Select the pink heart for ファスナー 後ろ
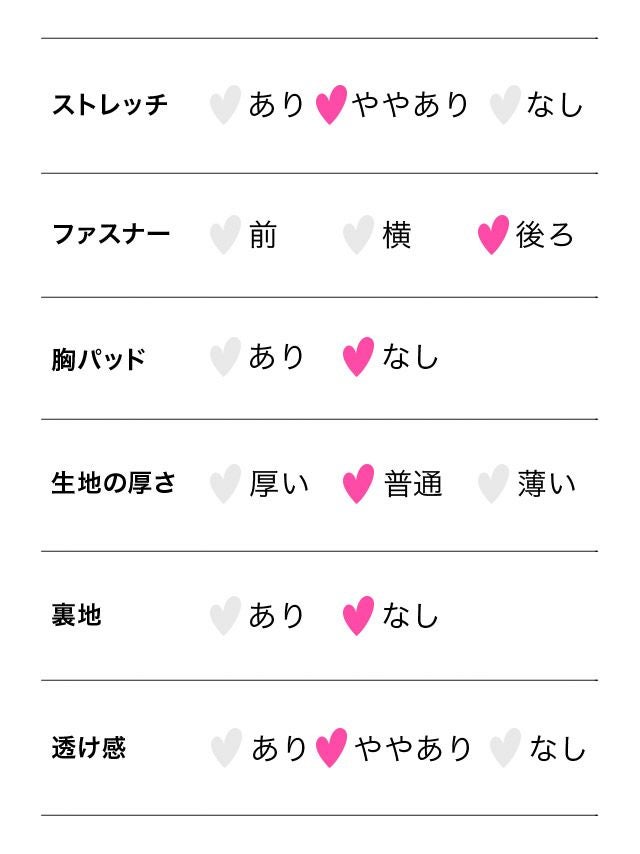Image resolution: width=640 pixels, height=854 pixels. [493, 235]
